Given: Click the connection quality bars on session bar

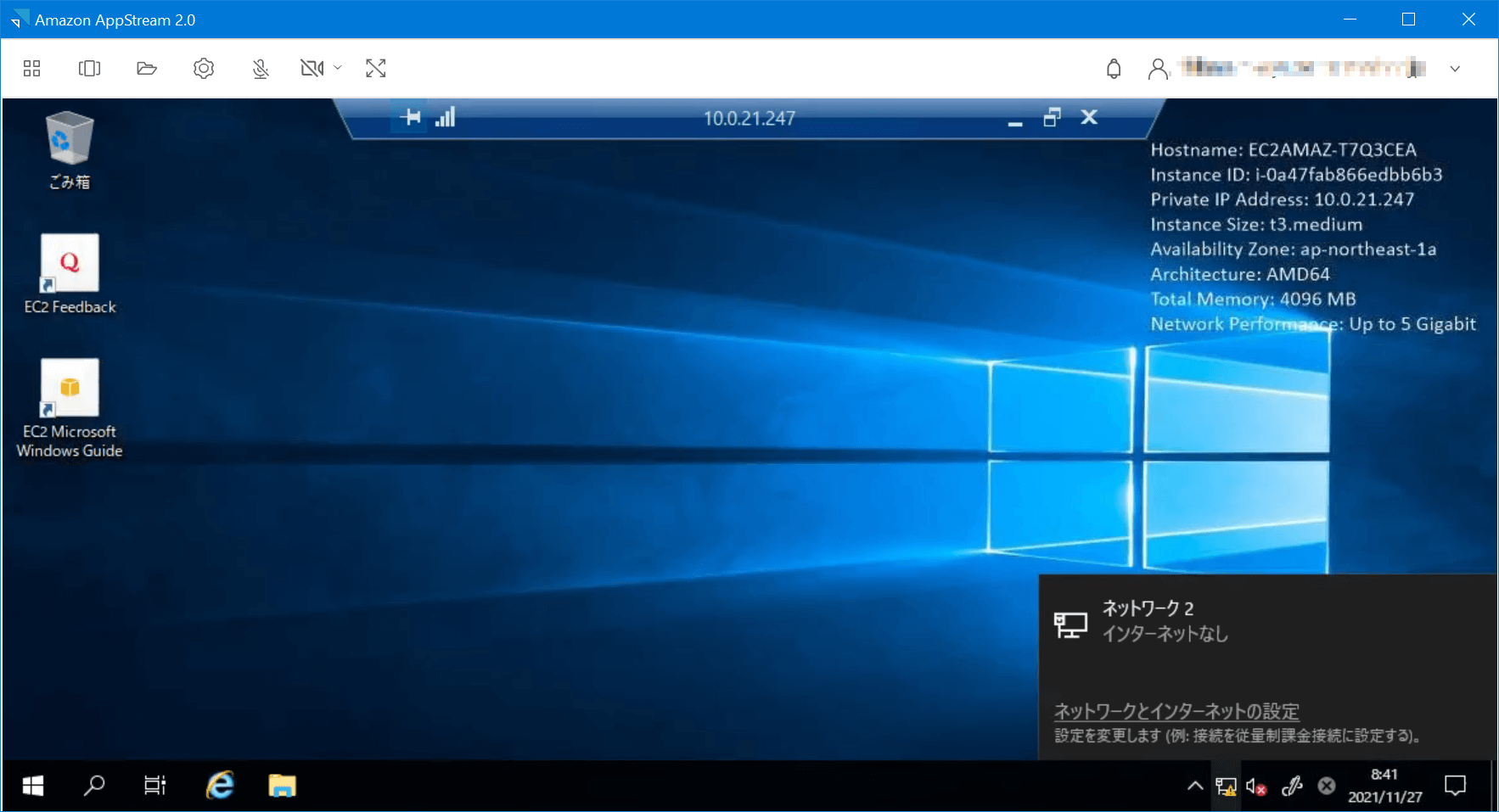Looking at the screenshot, I should (446, 117).
